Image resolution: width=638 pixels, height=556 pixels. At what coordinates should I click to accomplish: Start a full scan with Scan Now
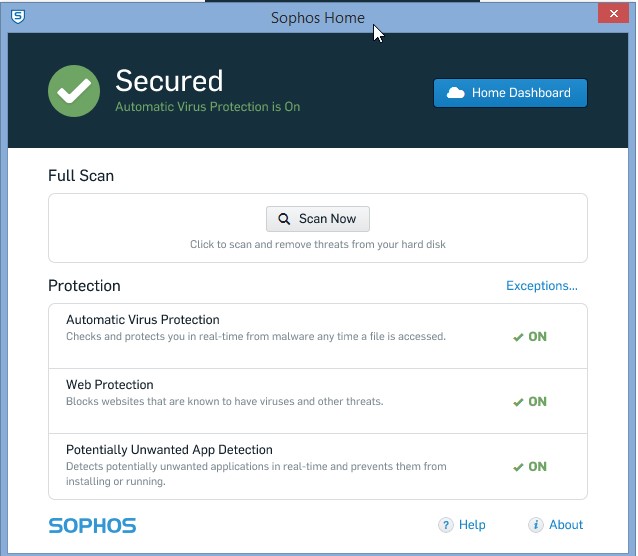pos(318,219)
